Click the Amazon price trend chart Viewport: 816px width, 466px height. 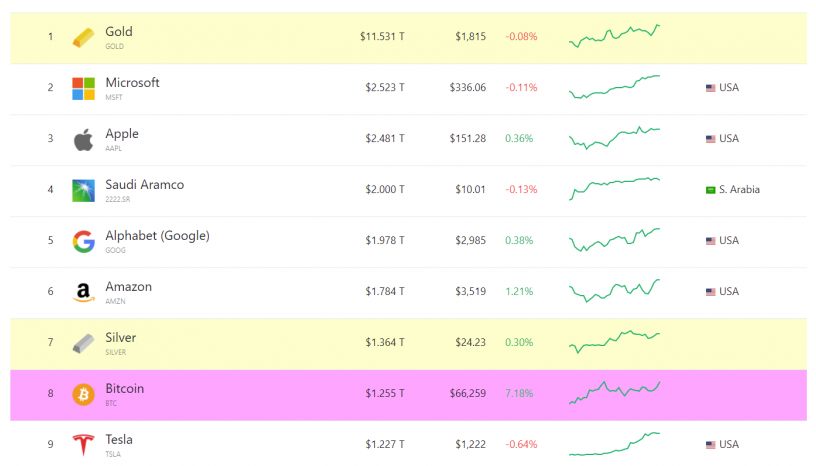(614, 290)
